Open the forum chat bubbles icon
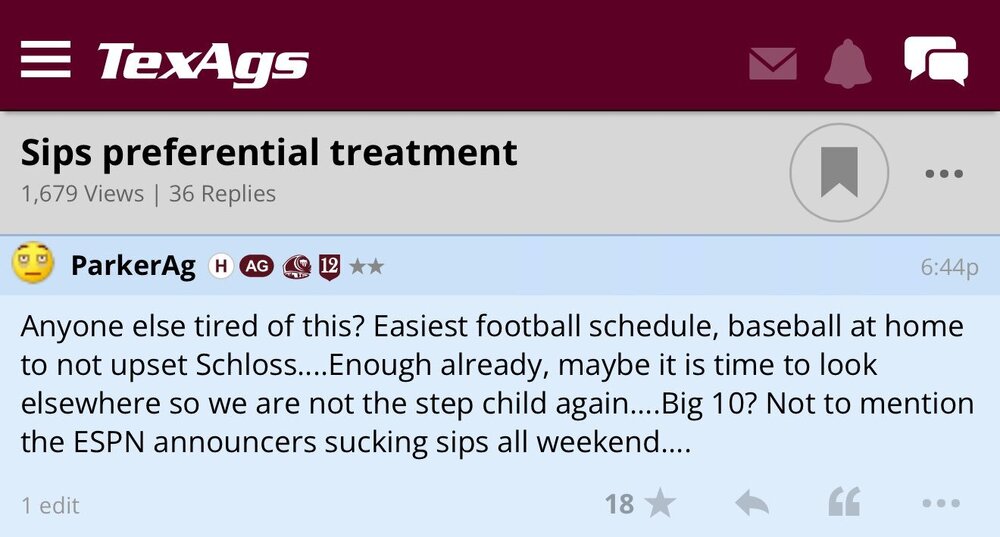1000x537 pixels. click(x=935, y=61)
